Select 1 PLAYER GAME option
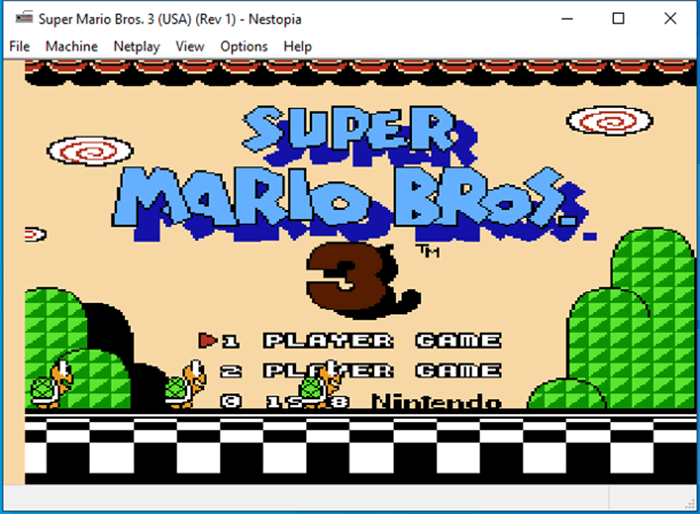The image size is (700, 514). click(x=361, y=341)
